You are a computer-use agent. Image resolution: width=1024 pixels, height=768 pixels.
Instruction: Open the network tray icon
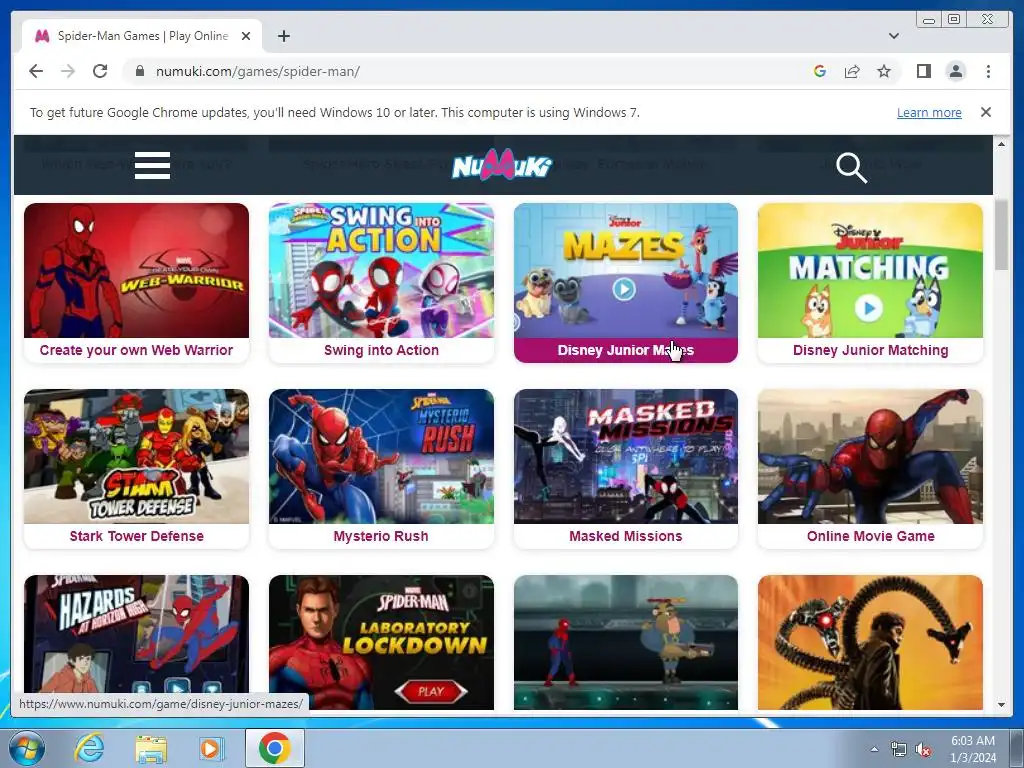[899, 750]
